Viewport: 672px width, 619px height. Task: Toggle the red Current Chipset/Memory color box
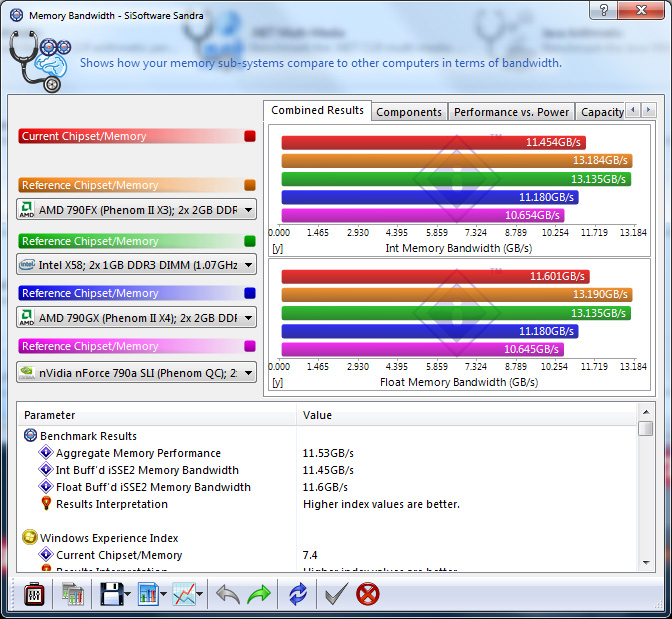coord(250,136)
